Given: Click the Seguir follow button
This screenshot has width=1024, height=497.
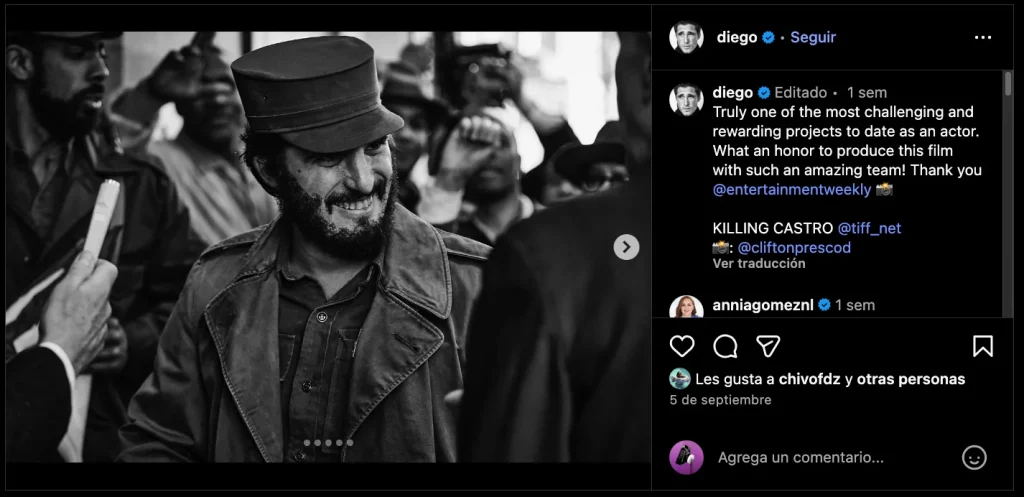Looking at the screenshot, I should coord(812,37).
